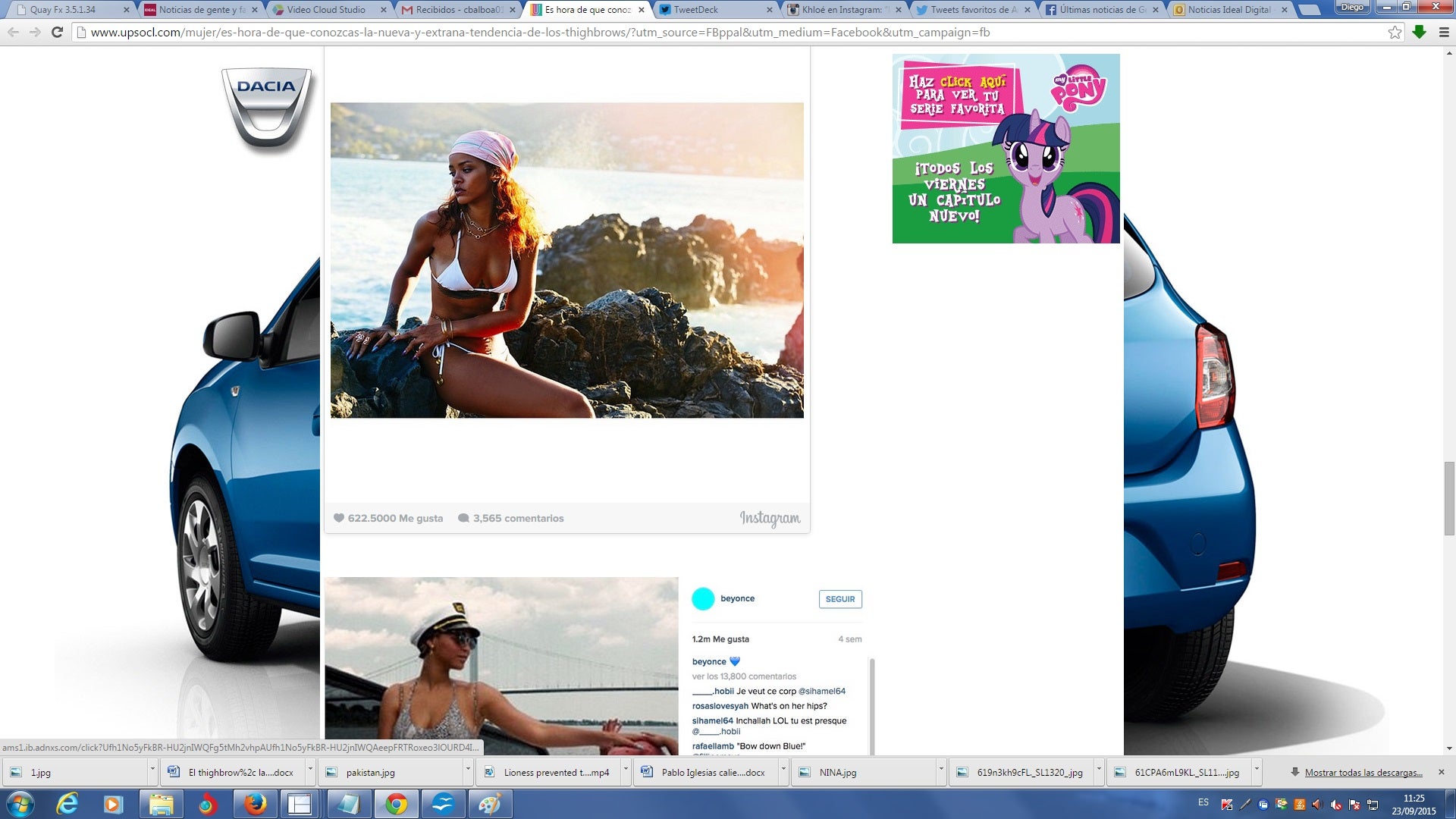Expand dropdown for NINA.jpg download
1456x819 pixels.
[940, 770]
